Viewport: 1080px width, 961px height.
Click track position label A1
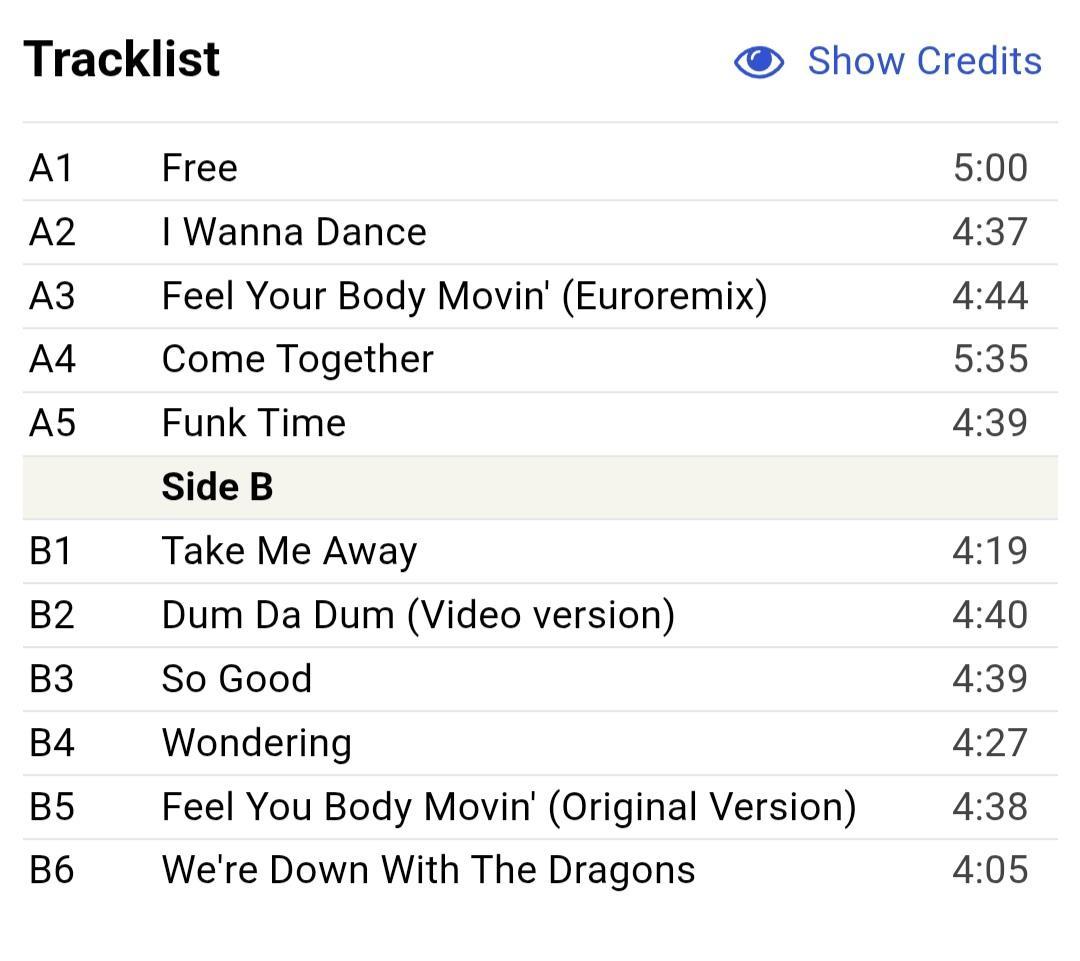click(x=51, y=168)
